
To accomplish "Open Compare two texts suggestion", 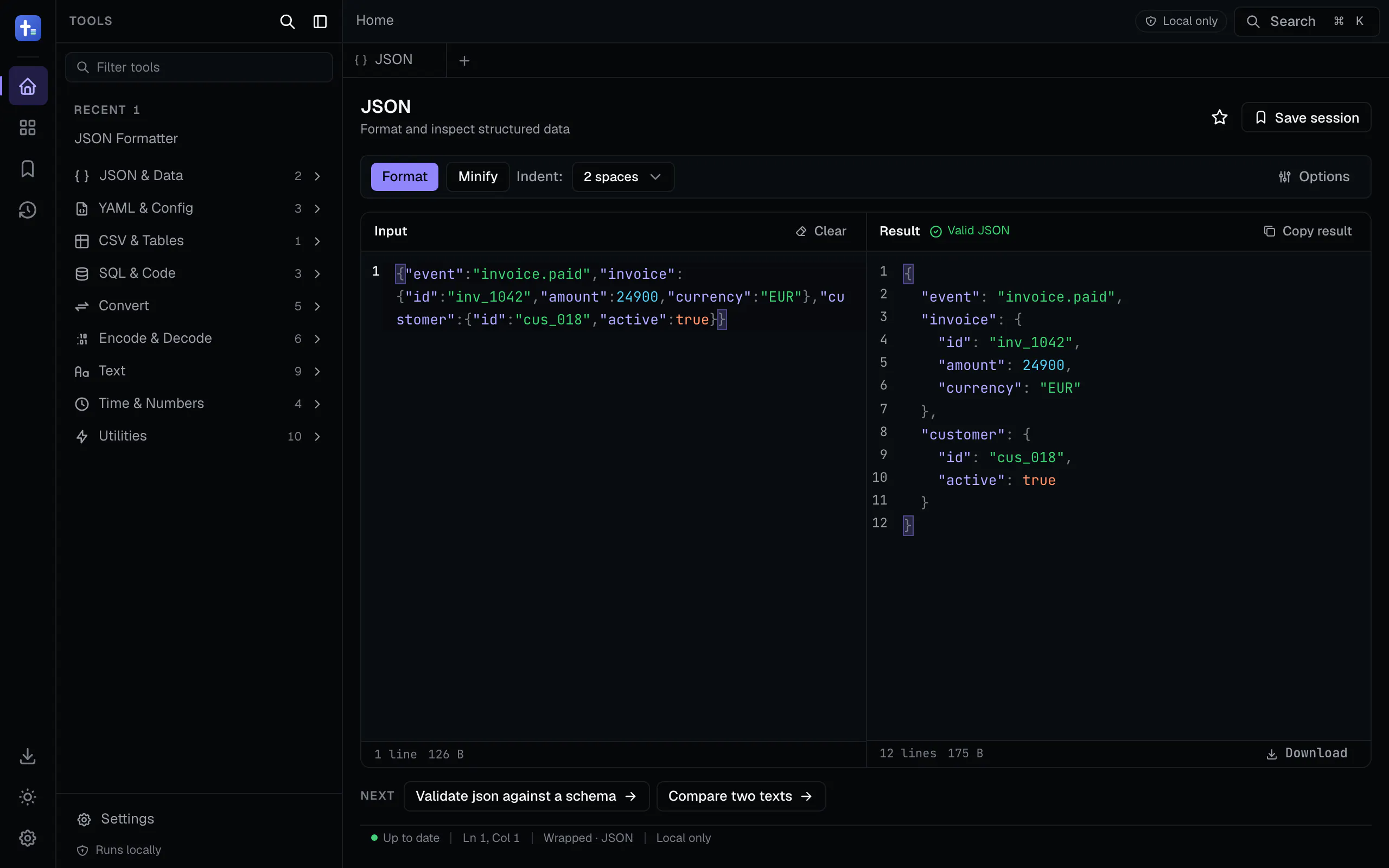I will pos(741,796).
